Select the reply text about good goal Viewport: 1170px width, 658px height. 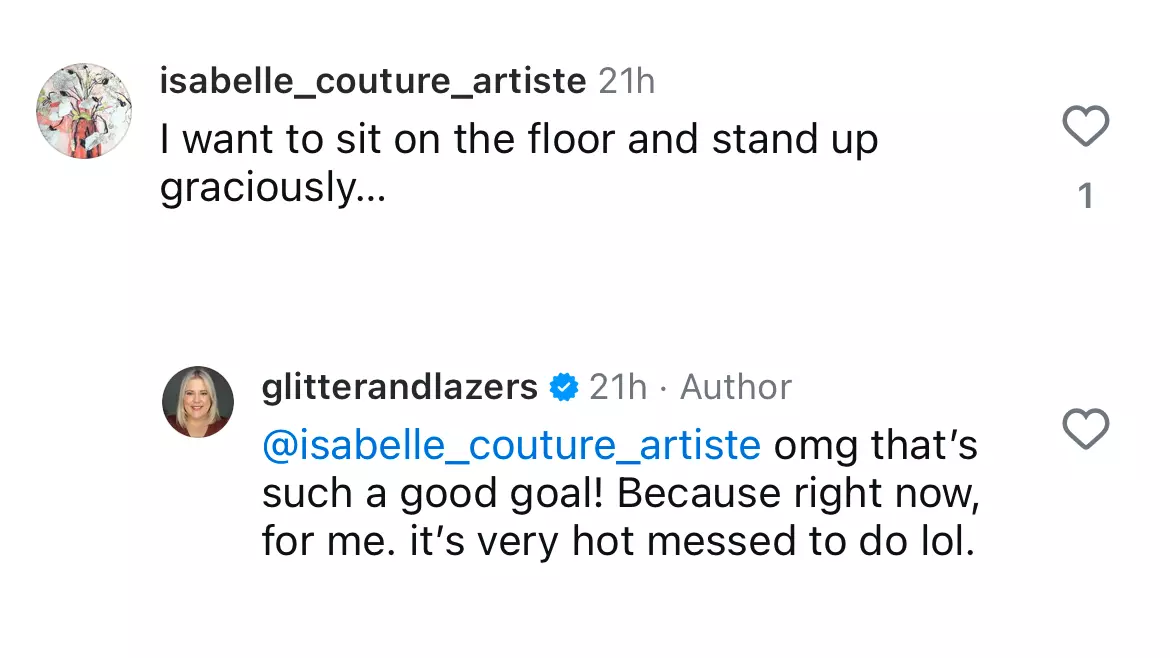(x=620, y=493)
